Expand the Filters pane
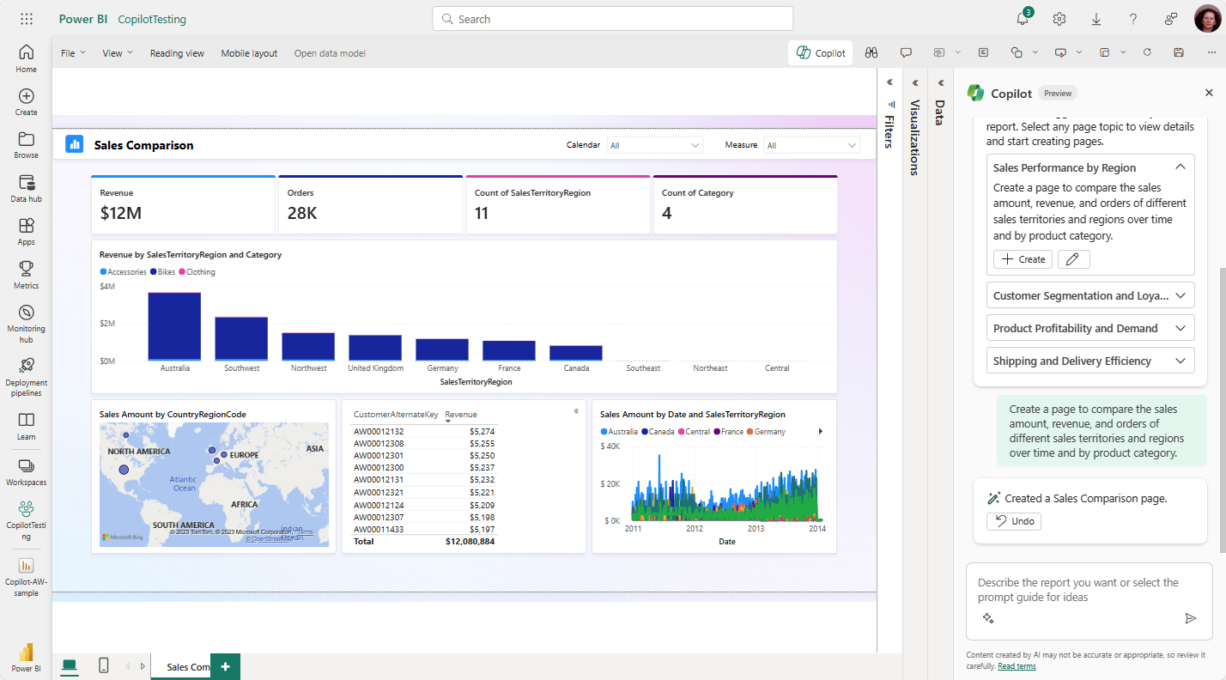Image resolution: width=1226 pixels, height=680 pixels. click(889, 83)
